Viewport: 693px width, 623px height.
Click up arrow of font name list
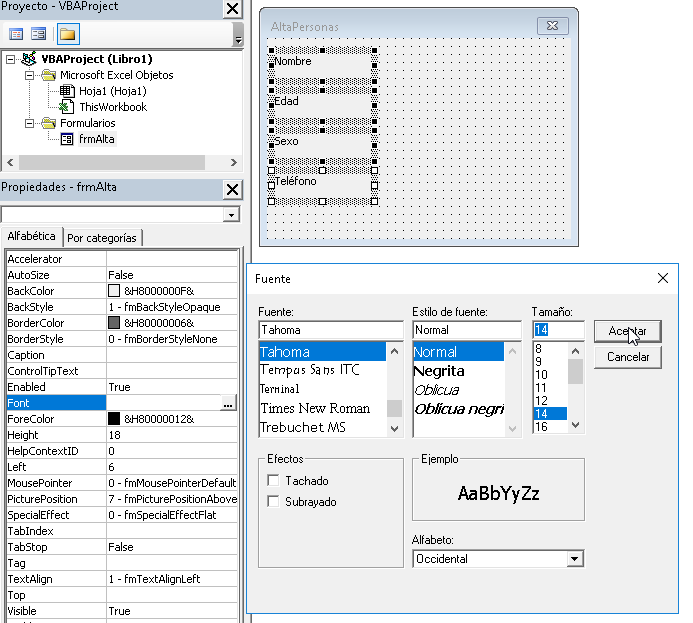(x=395, y=351)
